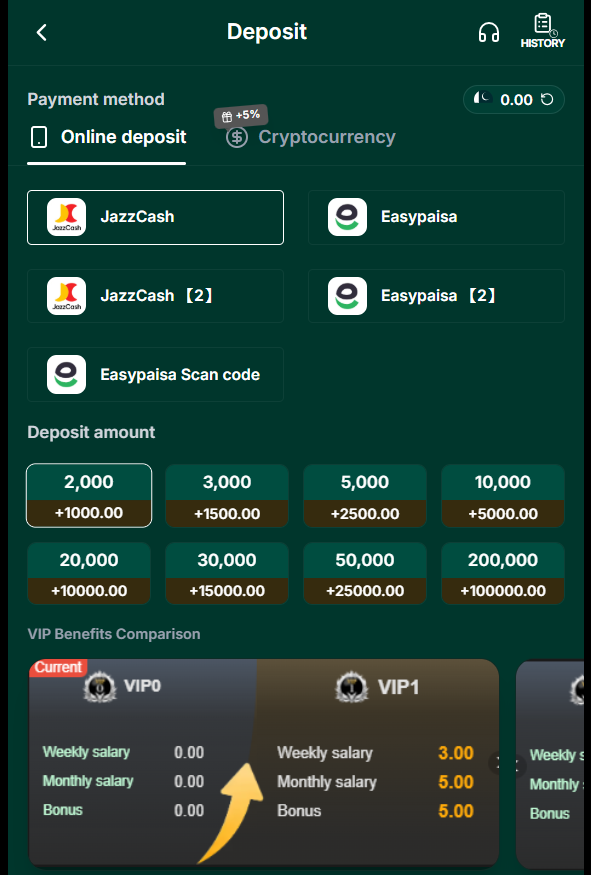Select the Online deposit tab
The image size is (591, 875).
(x=107, y=137)
